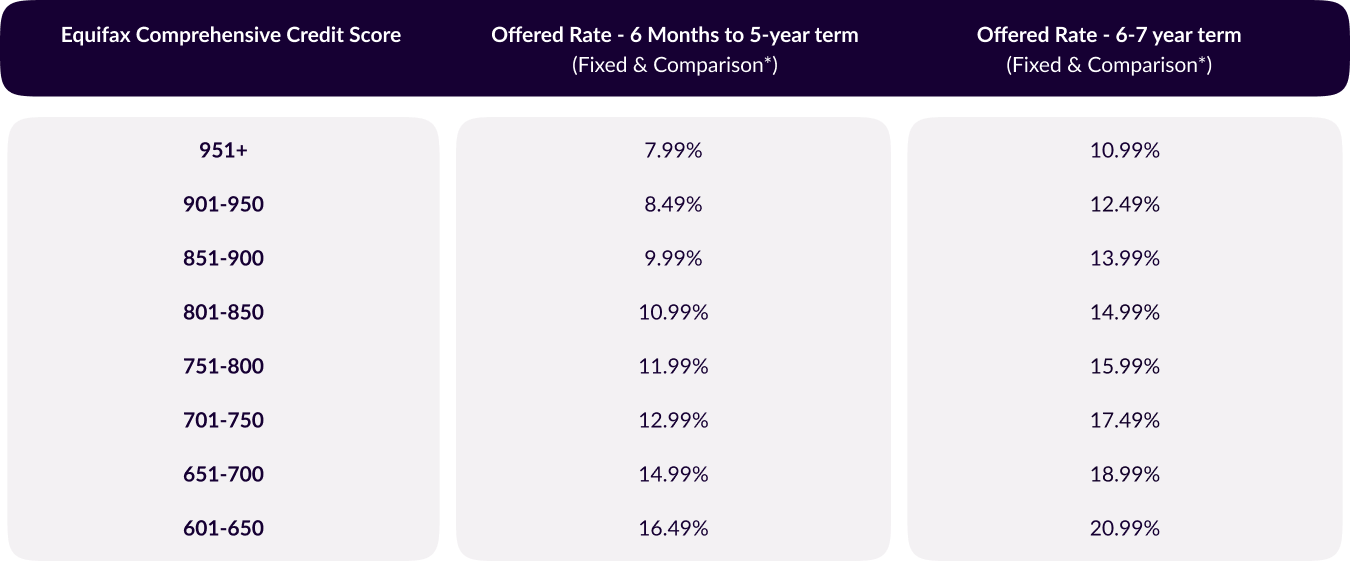Screen dimensions: 1350x561
Task: Select the 16.49% rate cell
Action: pos(673,529)
